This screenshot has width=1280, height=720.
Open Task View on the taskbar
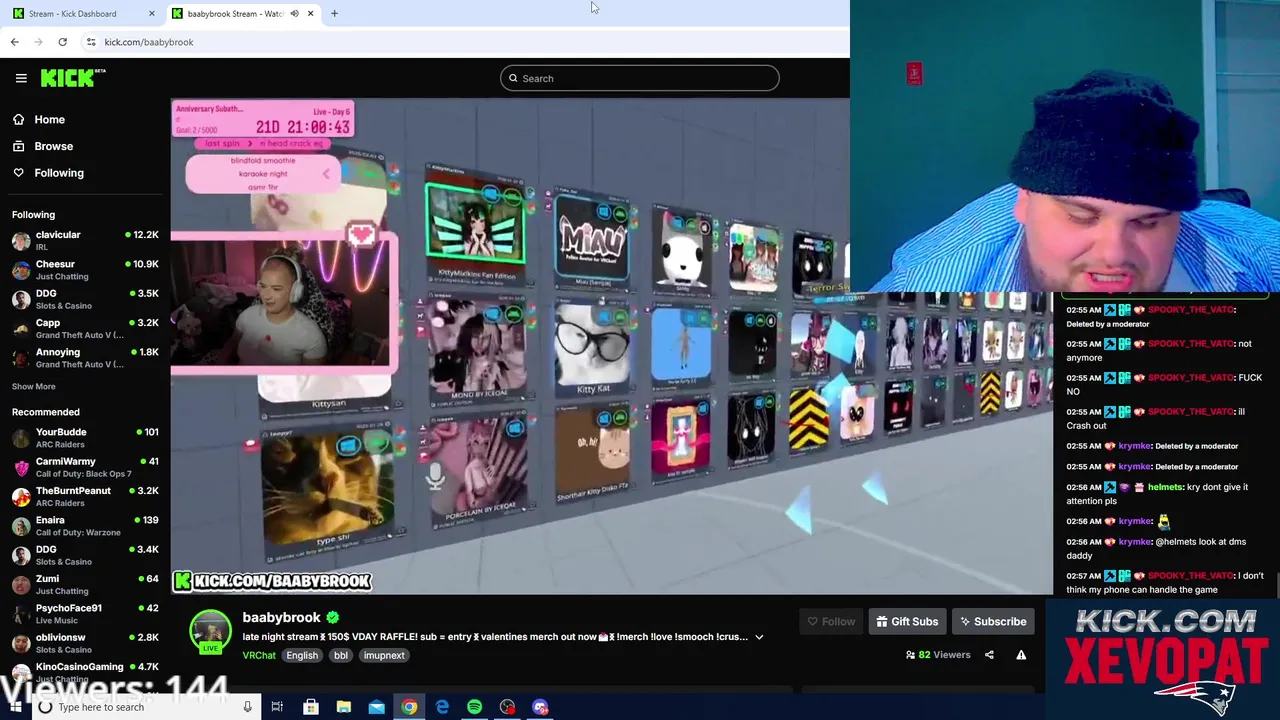click(x=277, y=707)
